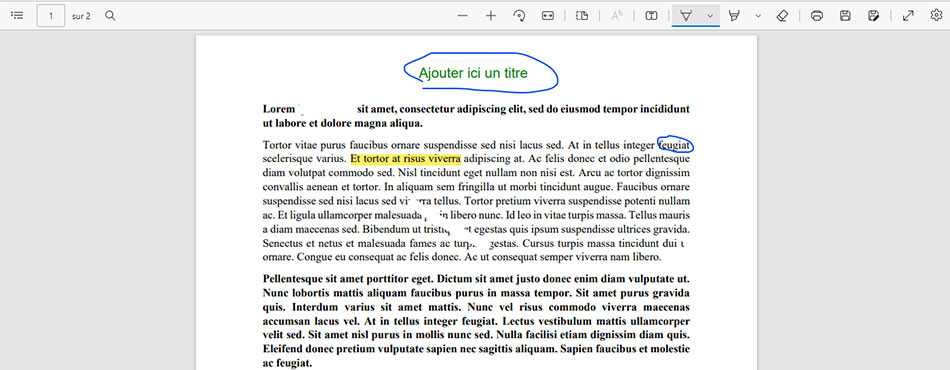This screenshot has width=950, height=370.
Task: Click the bold text 'ut labore et dolore magna aliqua.'
Action: (x=342, y=124)
